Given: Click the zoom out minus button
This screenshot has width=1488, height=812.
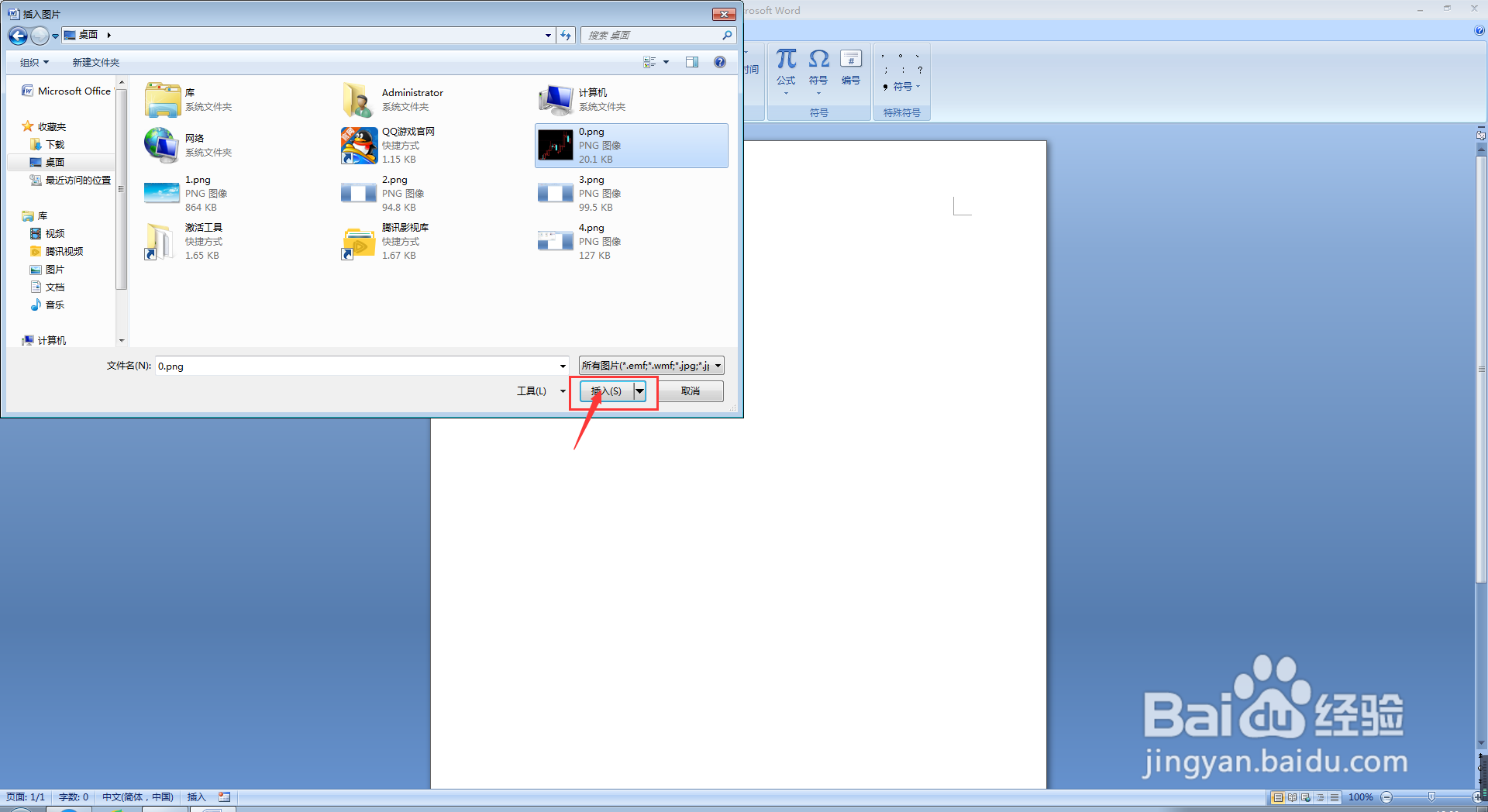Looking at the screenshot, I should 1387,797.
